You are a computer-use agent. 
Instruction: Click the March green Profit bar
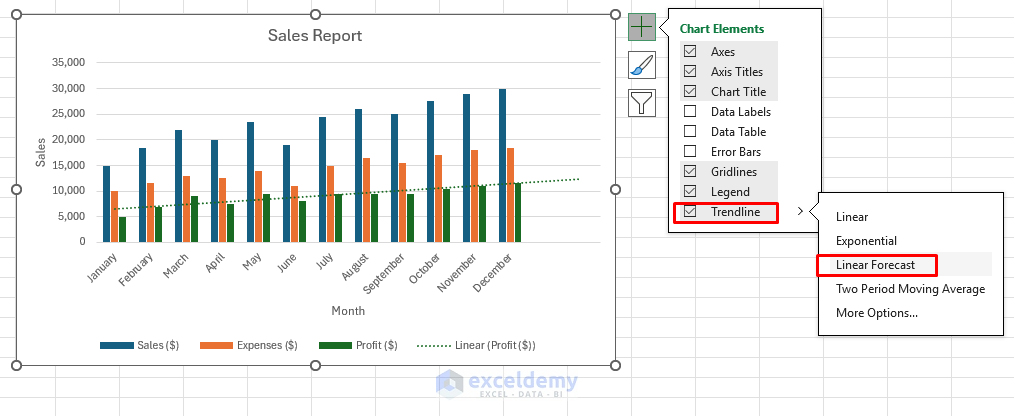click(x=194, y=219)
